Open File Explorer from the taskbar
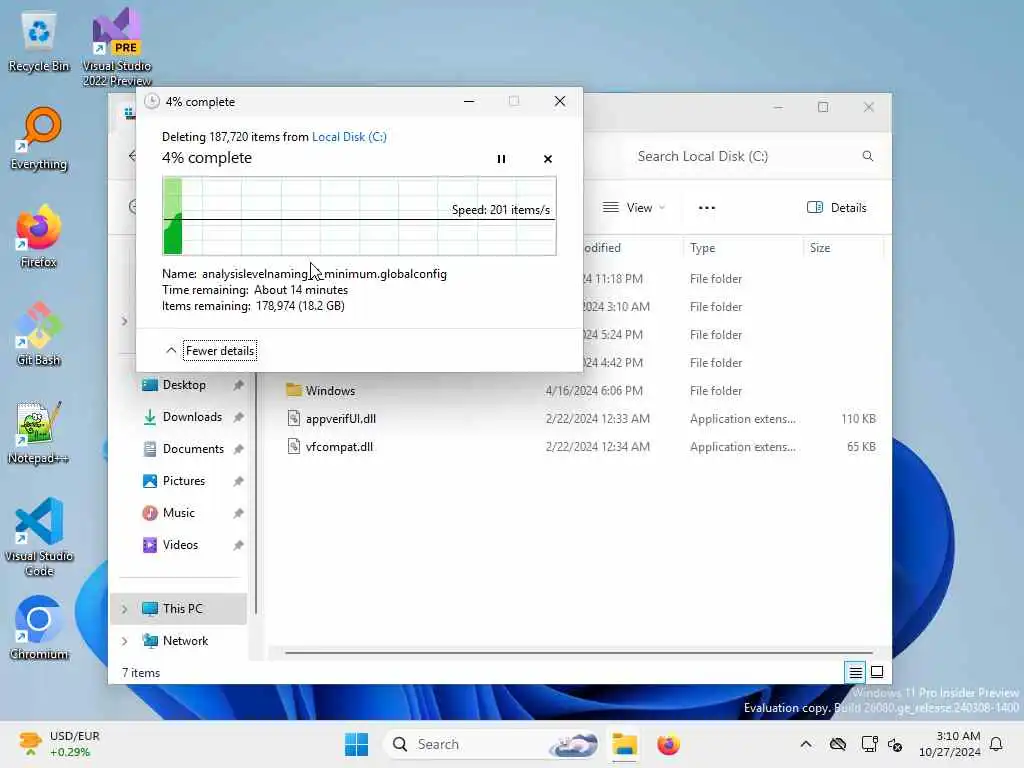 click(624, 744)
